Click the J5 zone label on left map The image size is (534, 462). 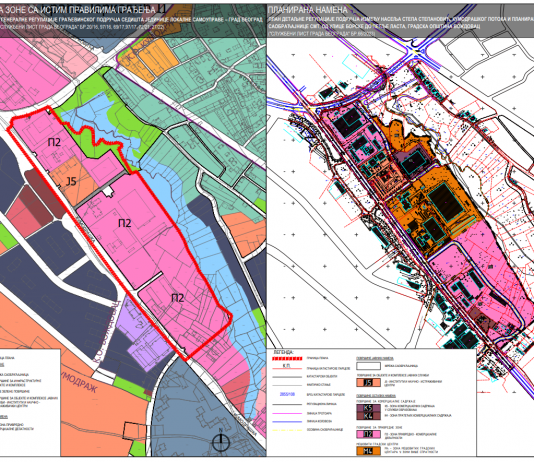71,181
